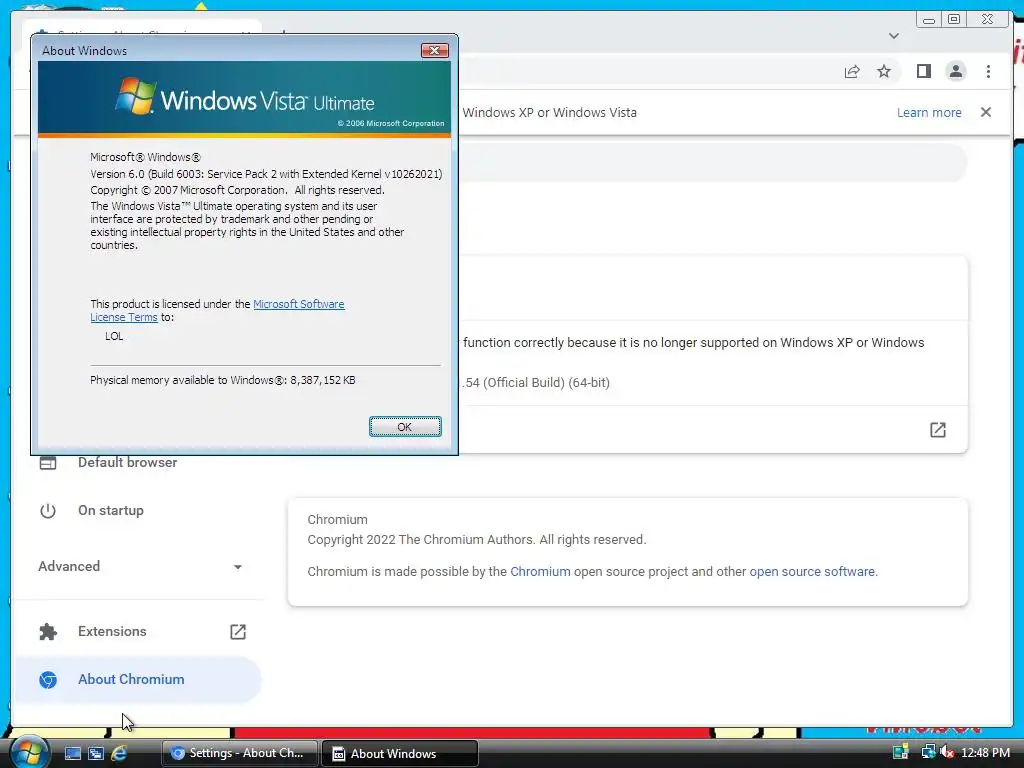
Task: Close the About Windows dialog
Action: point(434,50)
